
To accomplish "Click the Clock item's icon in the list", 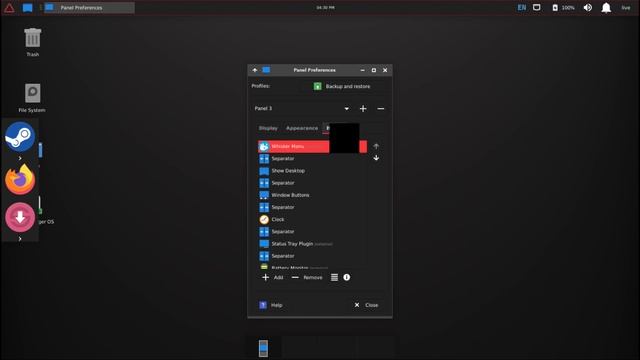I will (x=264, y=220).
